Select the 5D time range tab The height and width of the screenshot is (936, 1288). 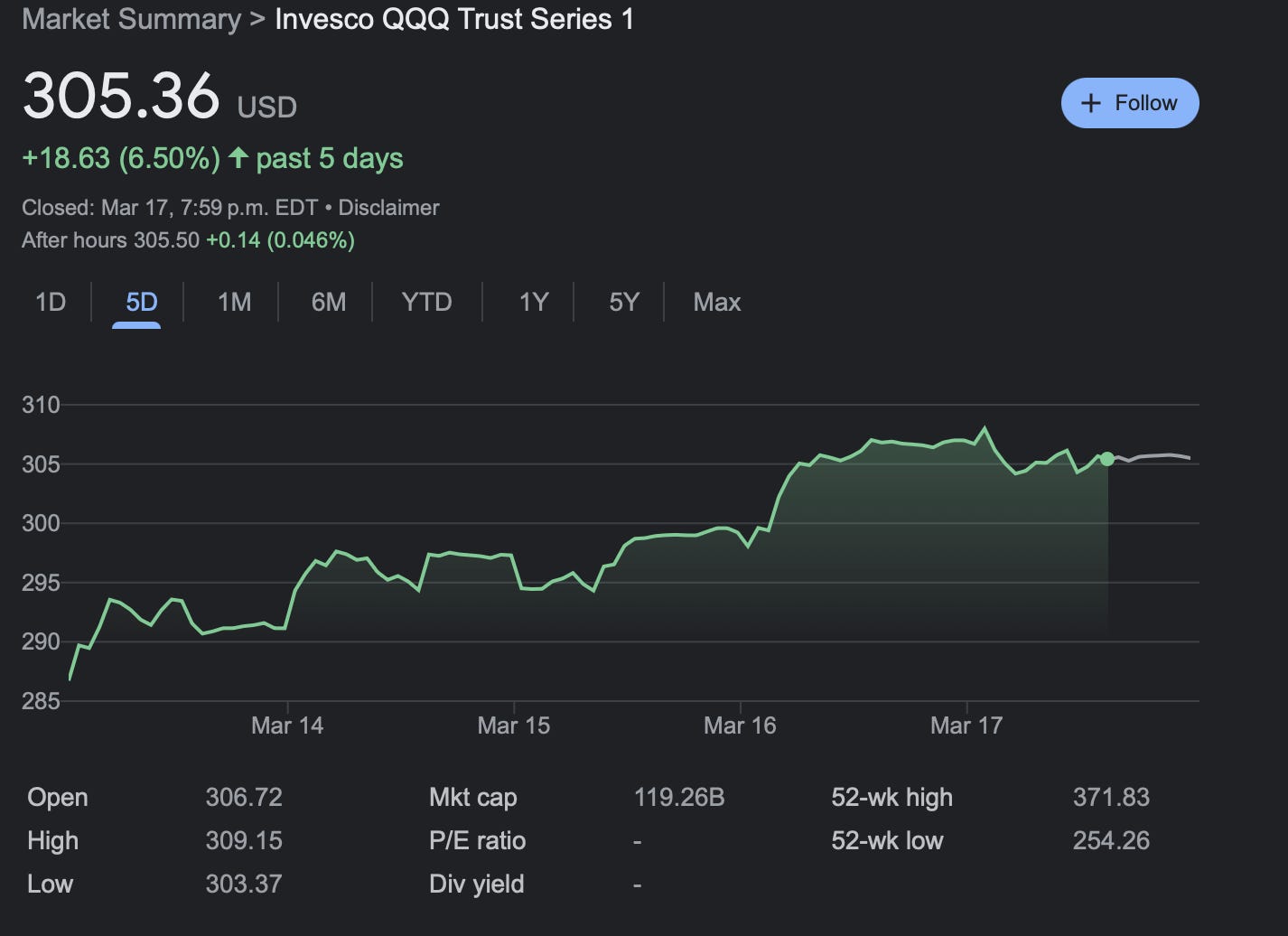(x=142, y=302)
